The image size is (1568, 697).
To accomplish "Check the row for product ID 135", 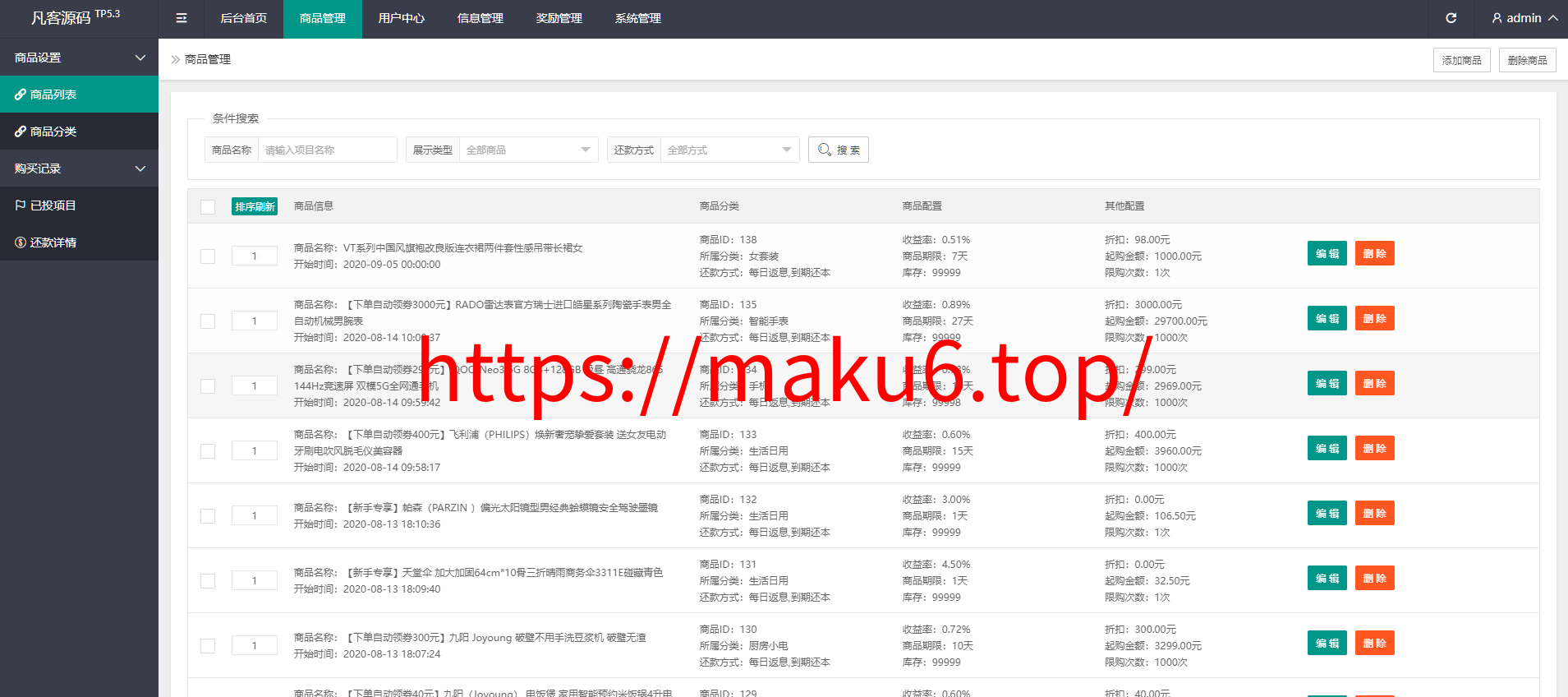I will pyautogui.click(x=208, y=321).
